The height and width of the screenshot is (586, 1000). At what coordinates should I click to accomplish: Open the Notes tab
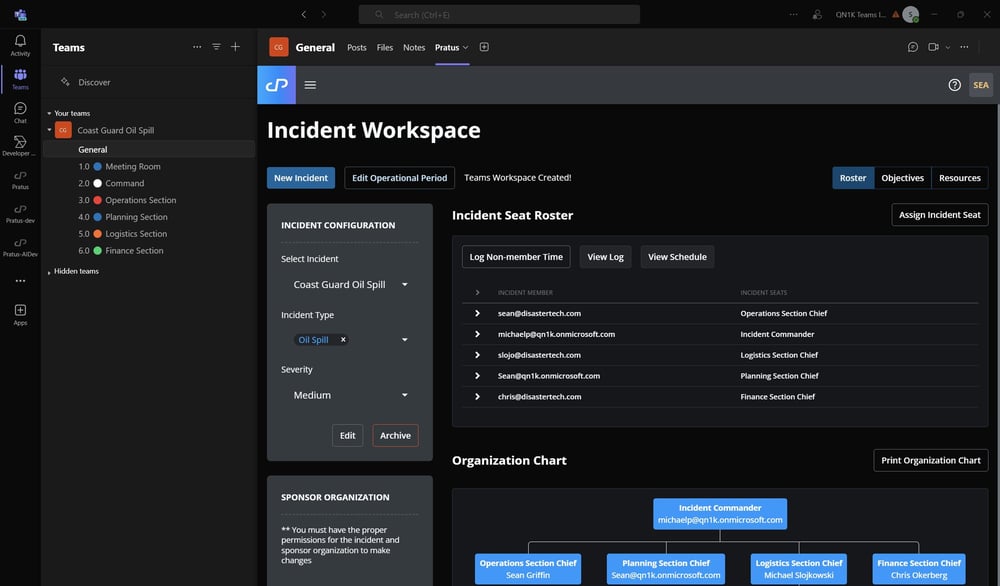(x=414, y=47)
